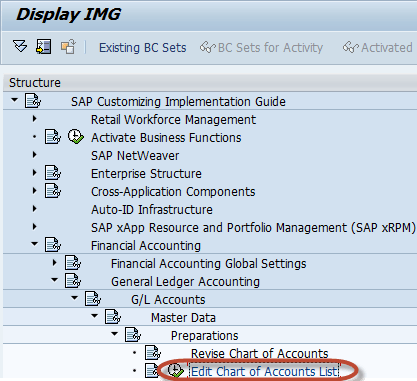Collapse the Financial Accounting node
This screenshot has width=417, height=381.
(x=34, y=244)
